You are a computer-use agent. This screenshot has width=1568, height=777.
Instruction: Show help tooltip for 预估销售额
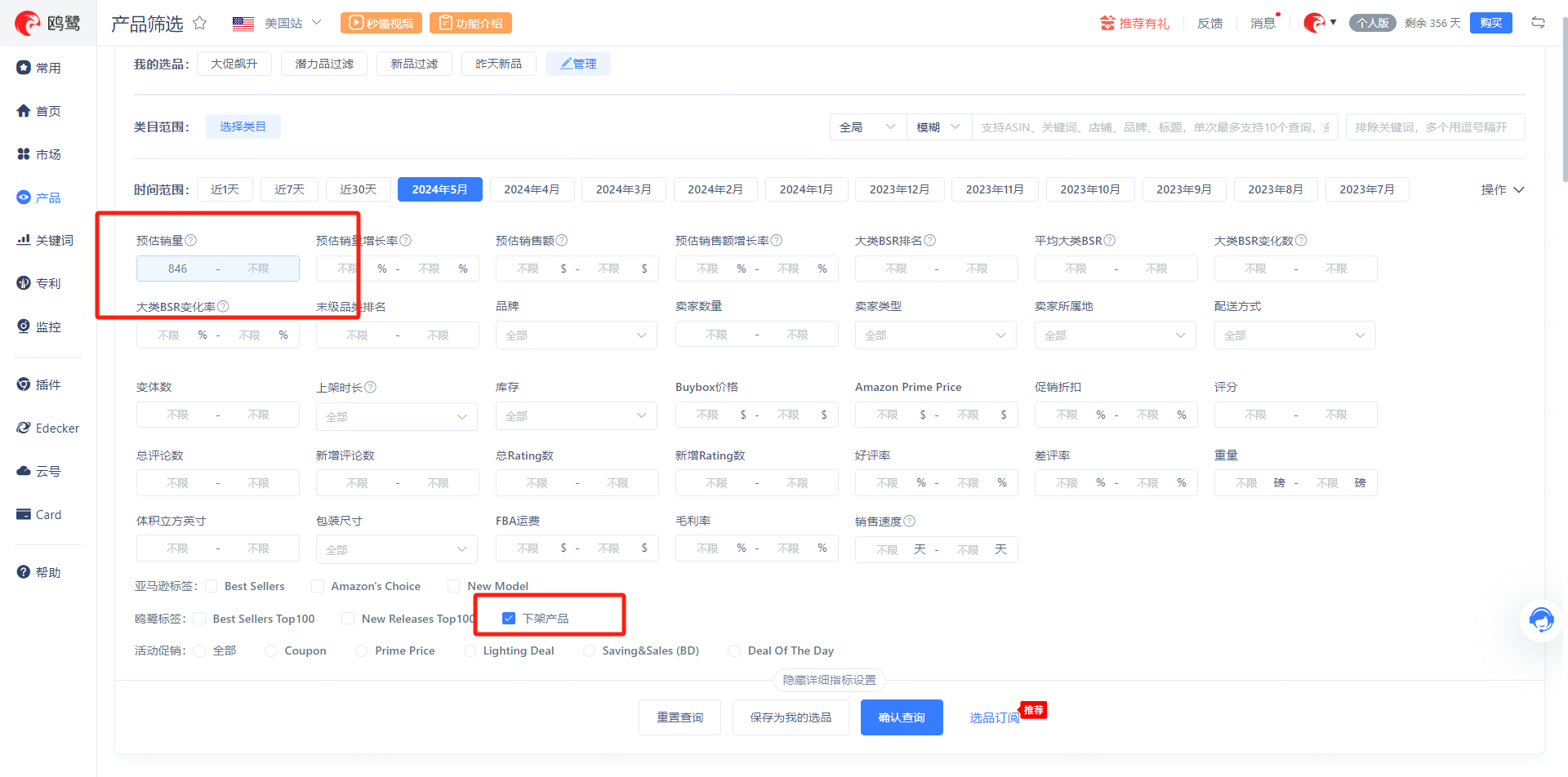pyautogui.click(x=562, y=240)
